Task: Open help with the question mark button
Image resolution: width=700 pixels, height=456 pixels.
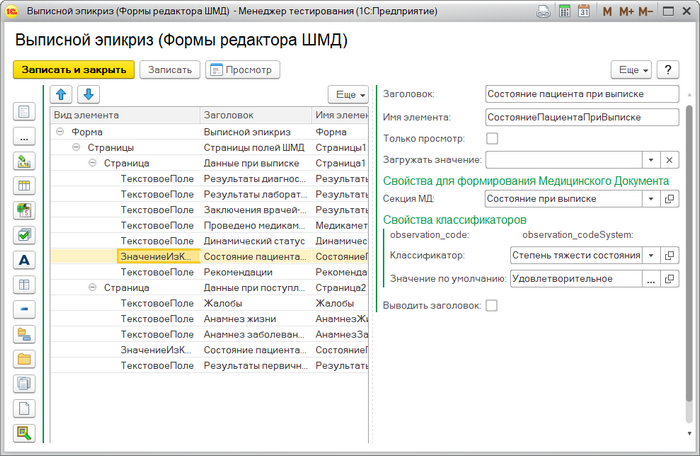Action: [668, 70]
